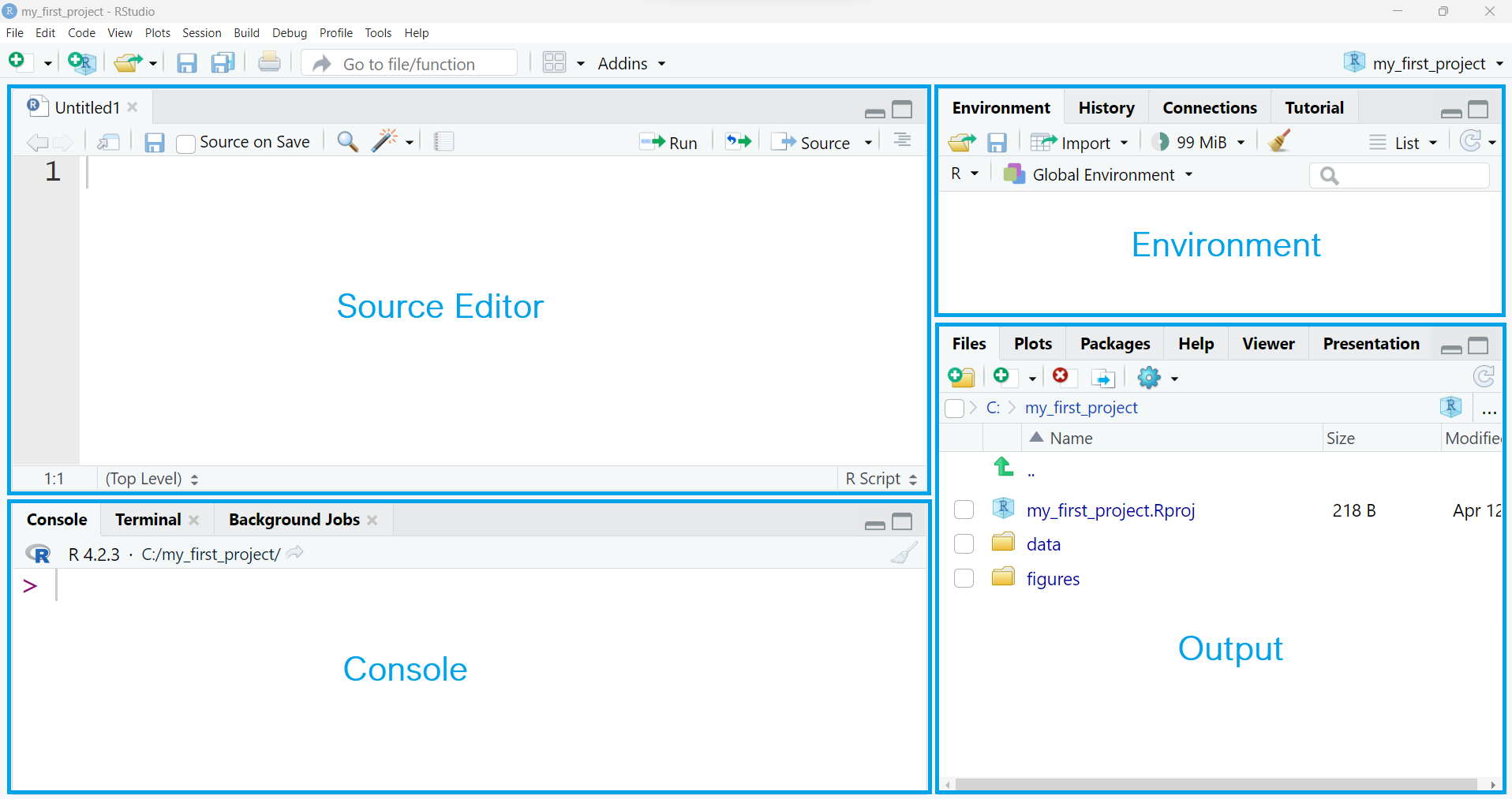This screenshot has width=1512, height=799.
Task: Switch to the History tab
Action: tap(1106, 108)
